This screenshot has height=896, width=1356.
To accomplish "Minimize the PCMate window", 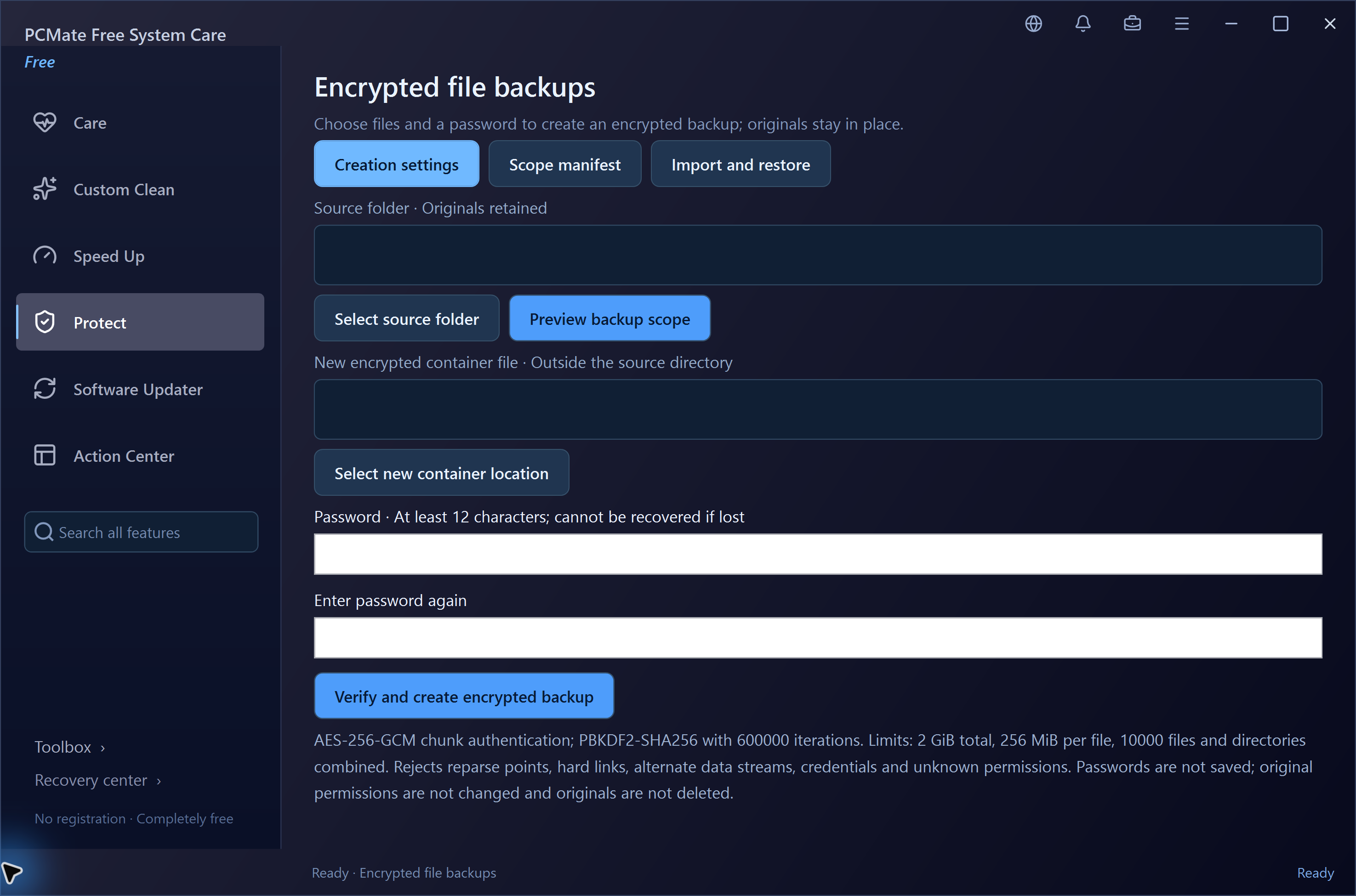I will [1231, 23].
